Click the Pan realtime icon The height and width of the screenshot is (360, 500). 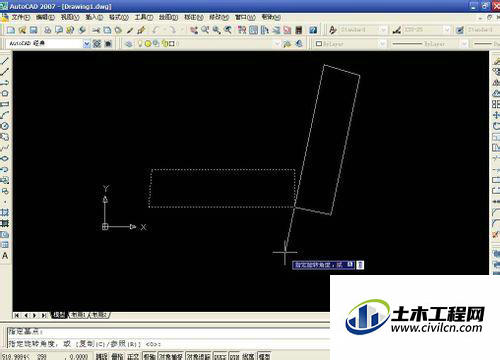tap(194, 30)
